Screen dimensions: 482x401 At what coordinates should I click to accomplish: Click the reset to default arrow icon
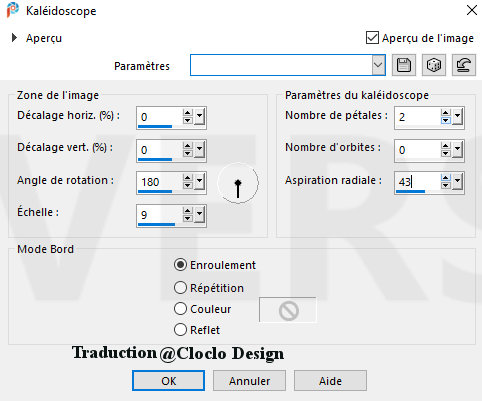(464, 65)
